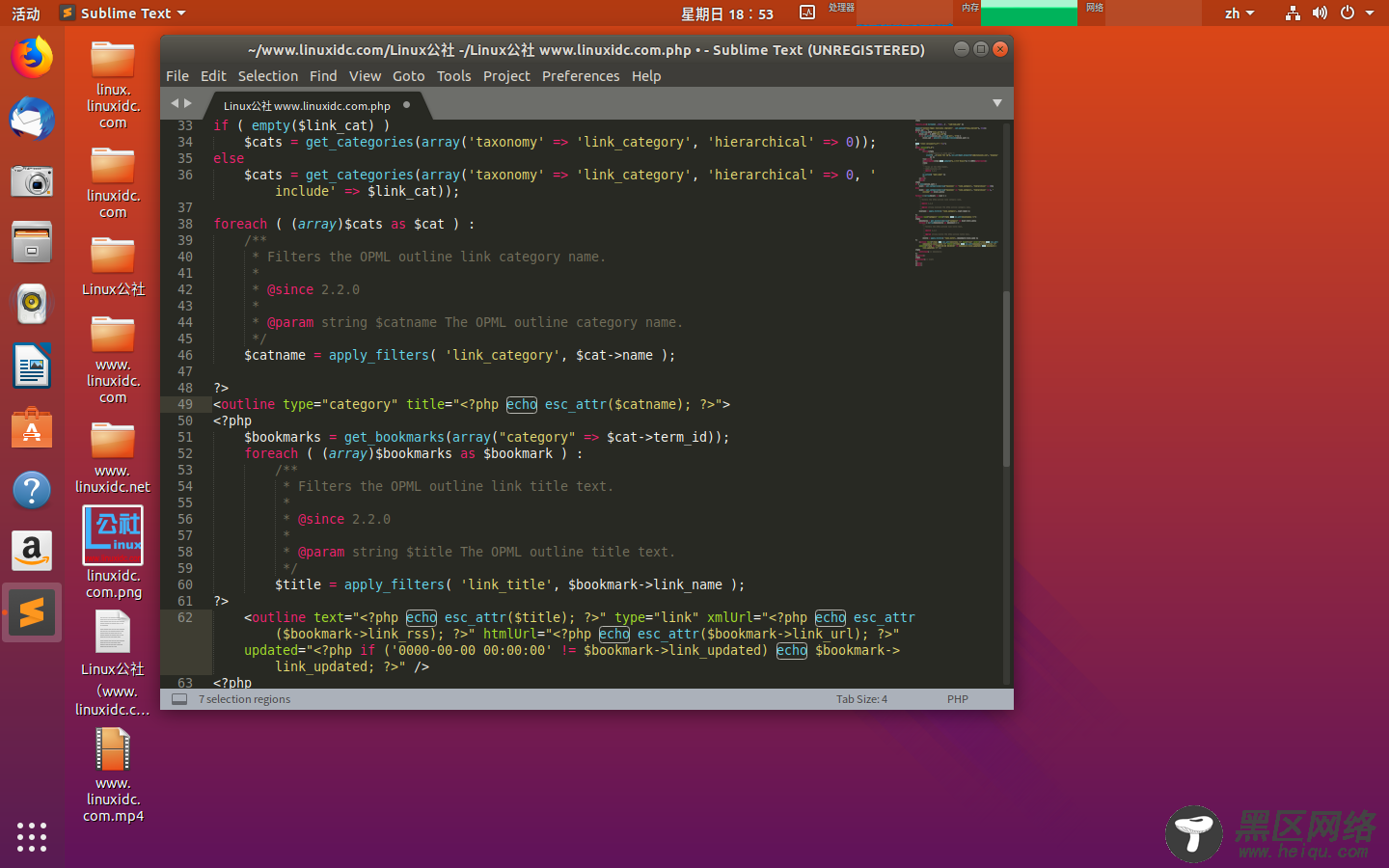
Task: Open the File menu
Action: [x=177, y=76]
